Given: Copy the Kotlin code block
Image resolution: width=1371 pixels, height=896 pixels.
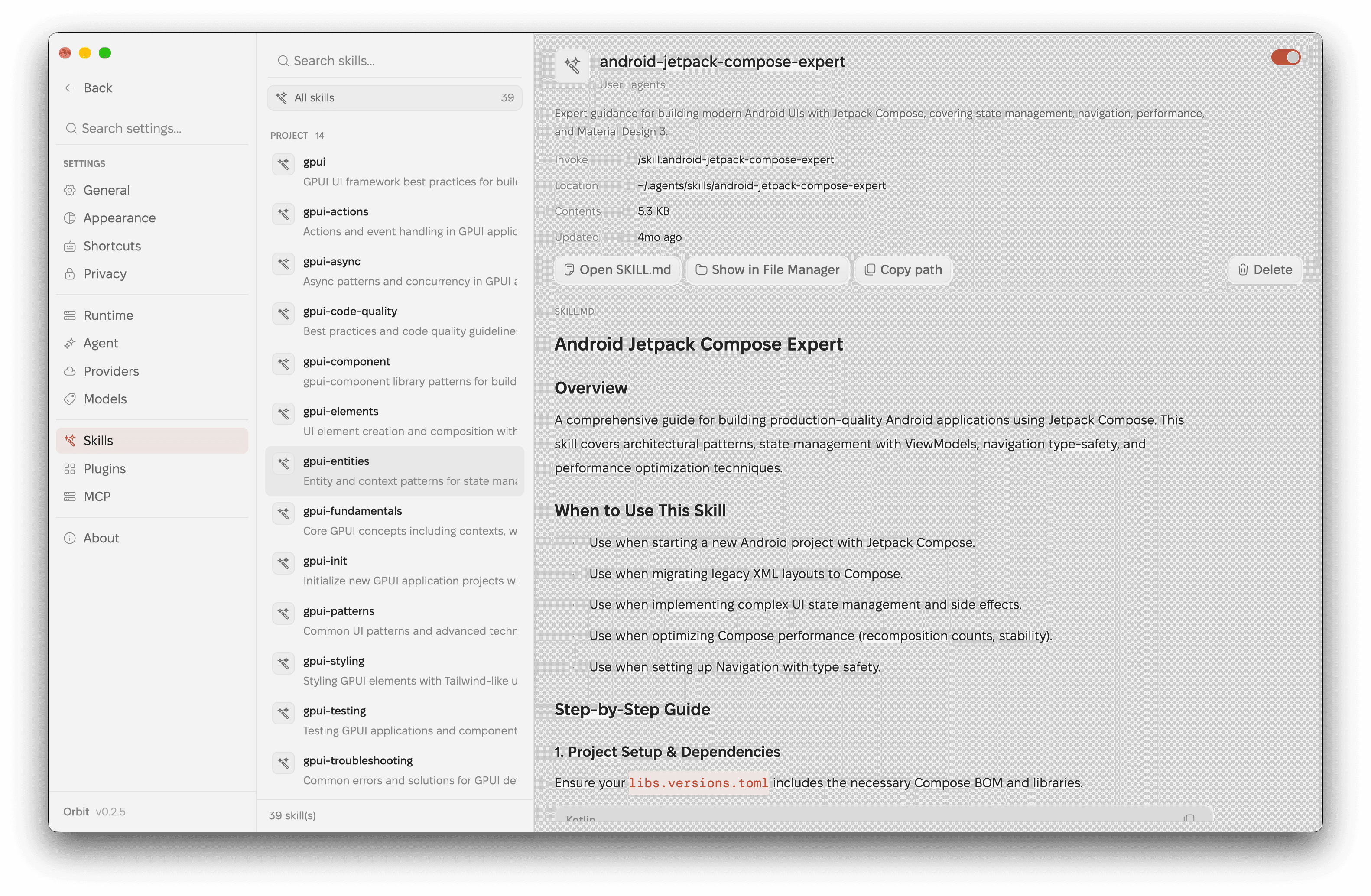Looking at the screenshot, I should pos(1189,818).
